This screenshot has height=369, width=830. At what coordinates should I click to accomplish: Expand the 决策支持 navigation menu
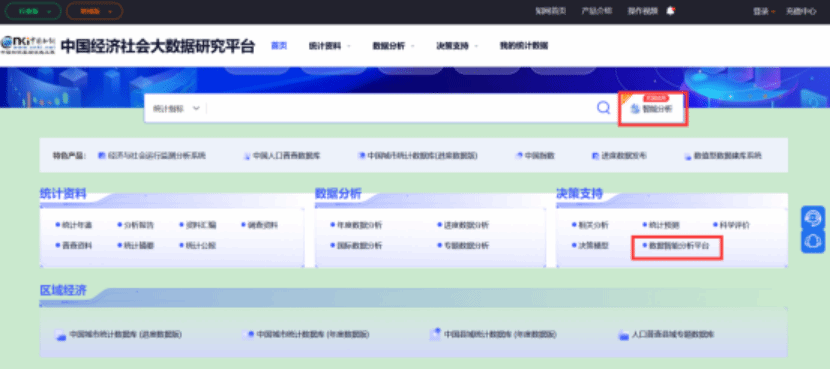coord(457,46)
